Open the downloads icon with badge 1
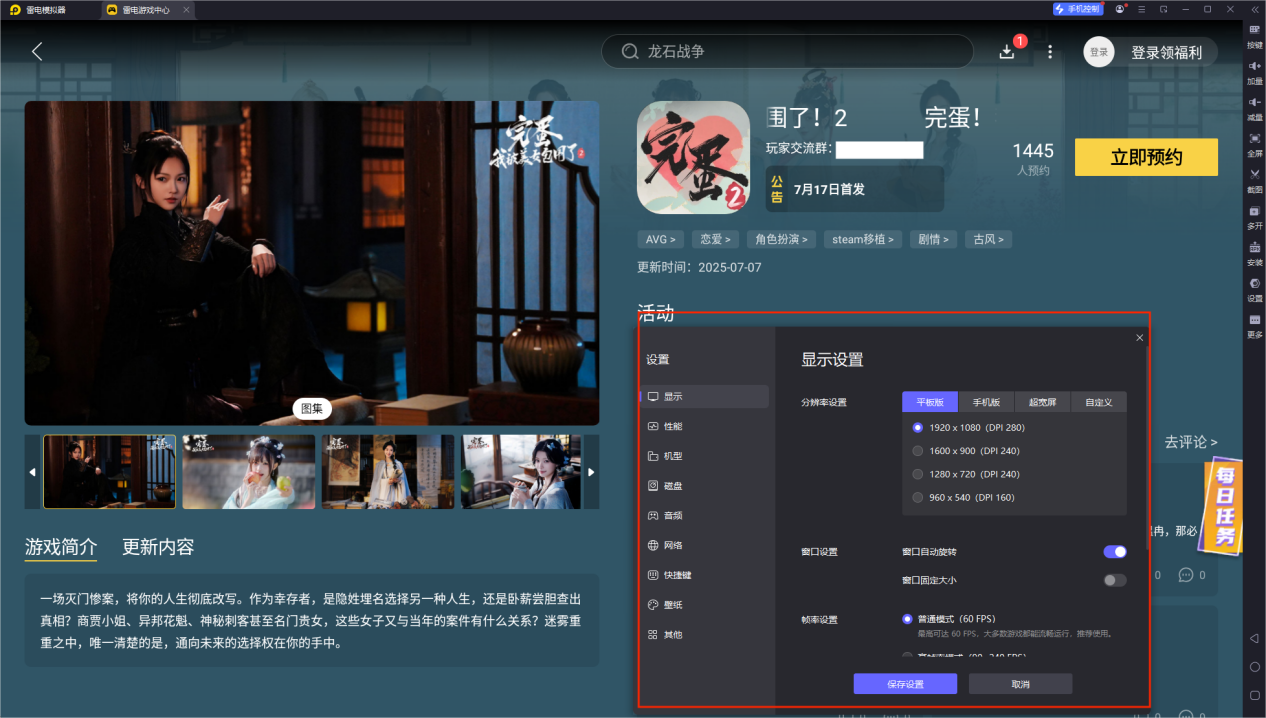1266x718 pixels. click(1007, 51)
